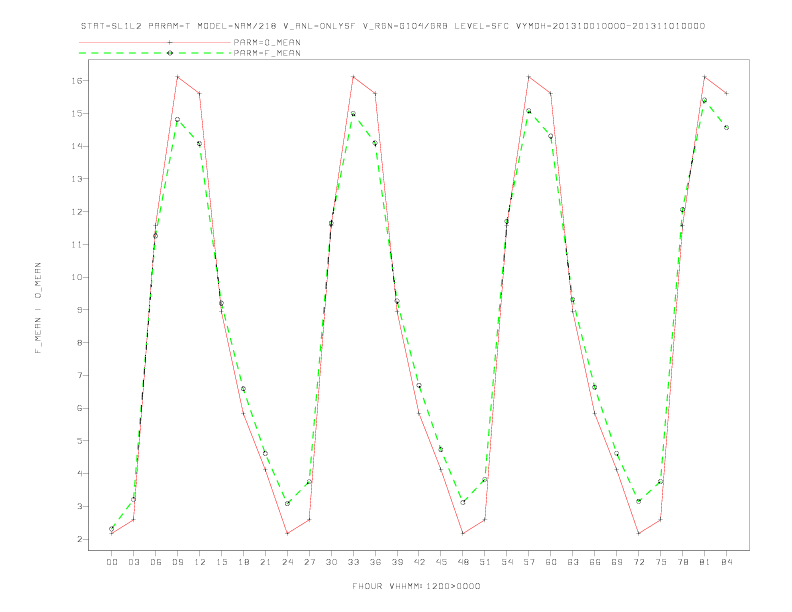The width and height of the screenshot is (792, 612).
Task: Click x-axis tick label 06
Action: click(x=156, y=562)
